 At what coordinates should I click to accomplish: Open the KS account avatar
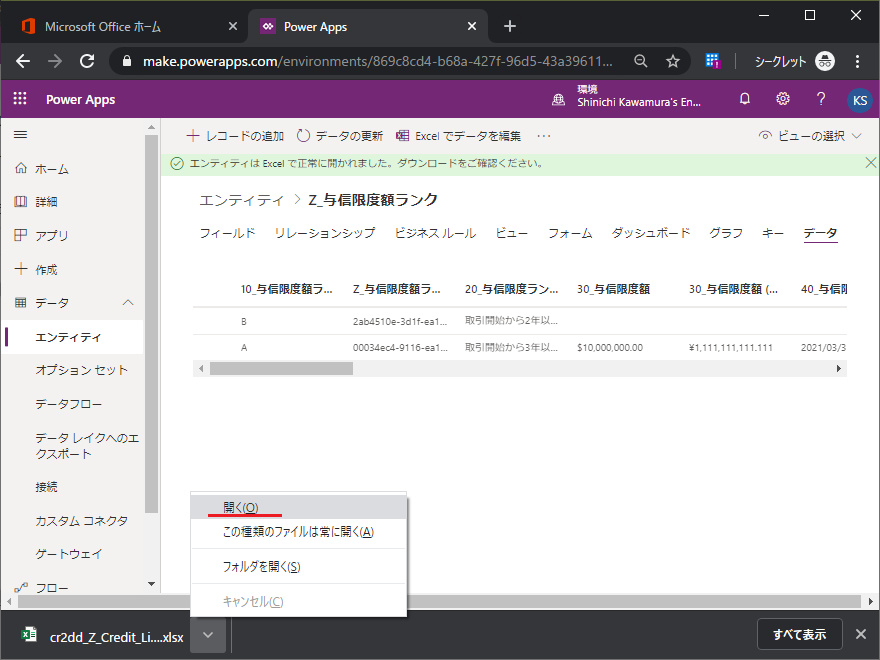coord(859,100)
